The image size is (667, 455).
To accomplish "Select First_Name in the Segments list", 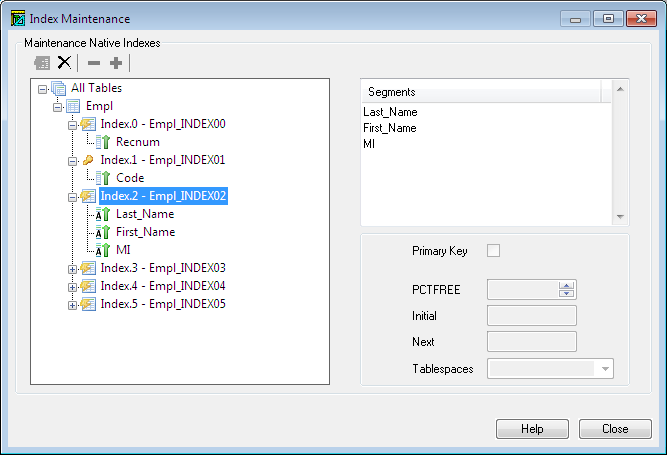I will (x=390, y=128).
